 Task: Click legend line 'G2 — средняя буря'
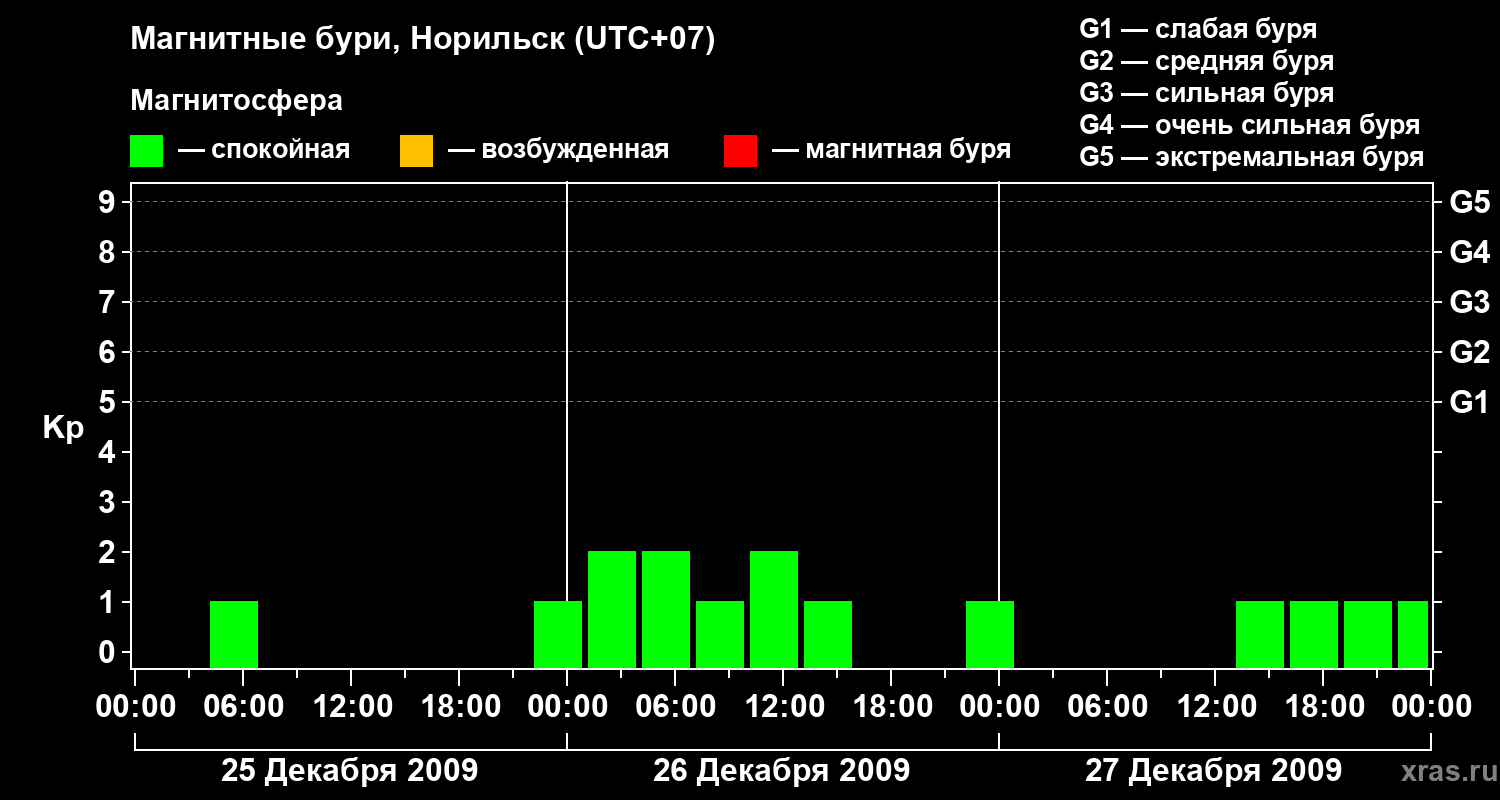point(1207,61)
